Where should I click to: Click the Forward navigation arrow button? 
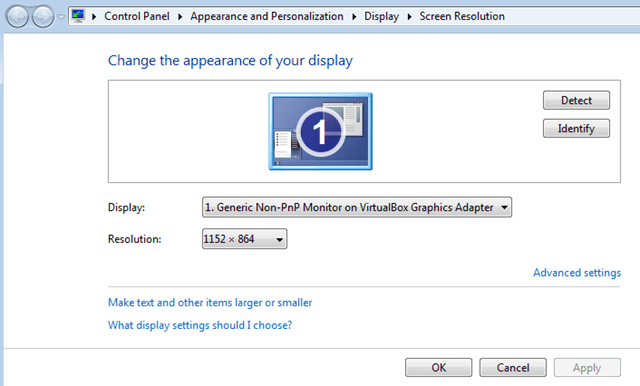click(x=43, y=17)
